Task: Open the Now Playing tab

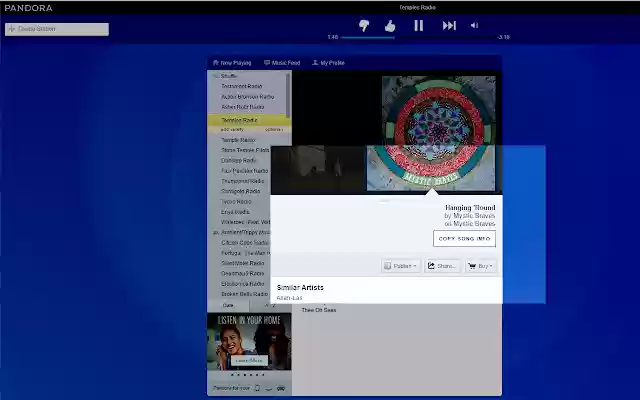Action: tap(232, 63)
